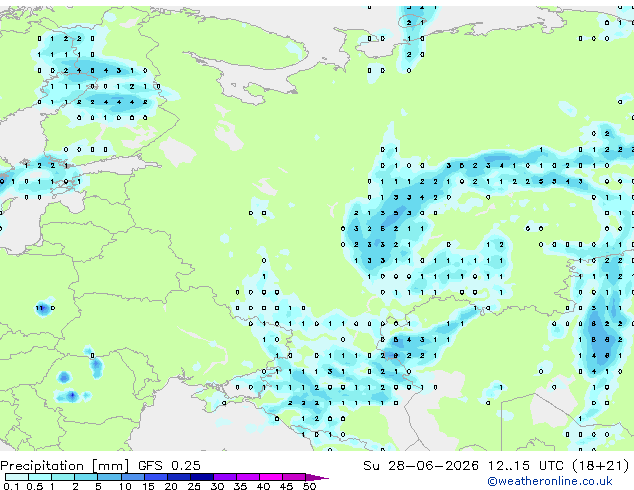Click the 1–2 mm legend color swatch

pyautogui.click(x=63, y=477)
